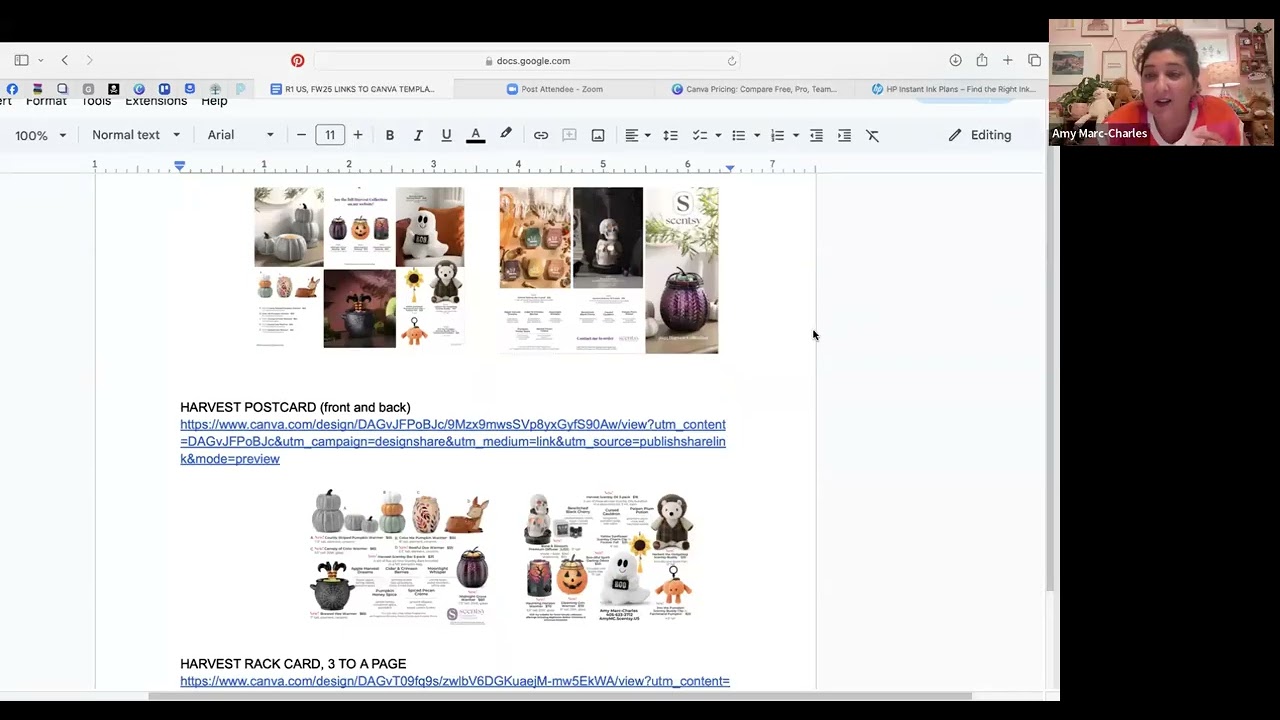Click the docs.google.com address bar
Viewport: 1280px width, 720px height.
pyautogui.click(x=528, y=61)
